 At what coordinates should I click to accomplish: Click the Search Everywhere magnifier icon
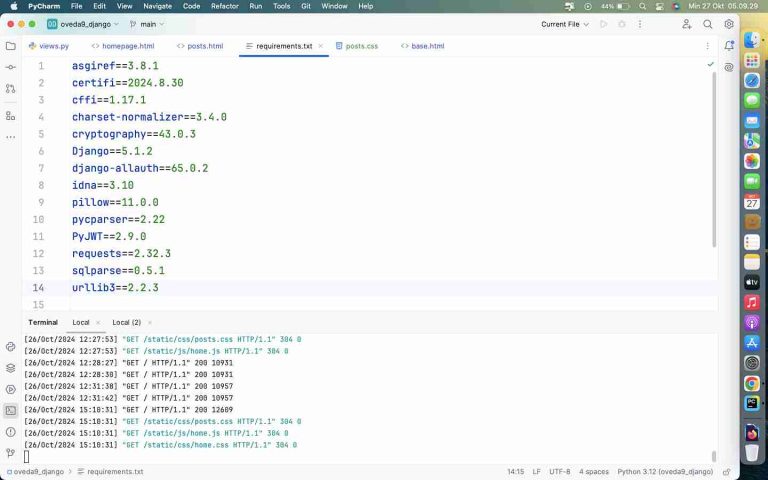708,24
